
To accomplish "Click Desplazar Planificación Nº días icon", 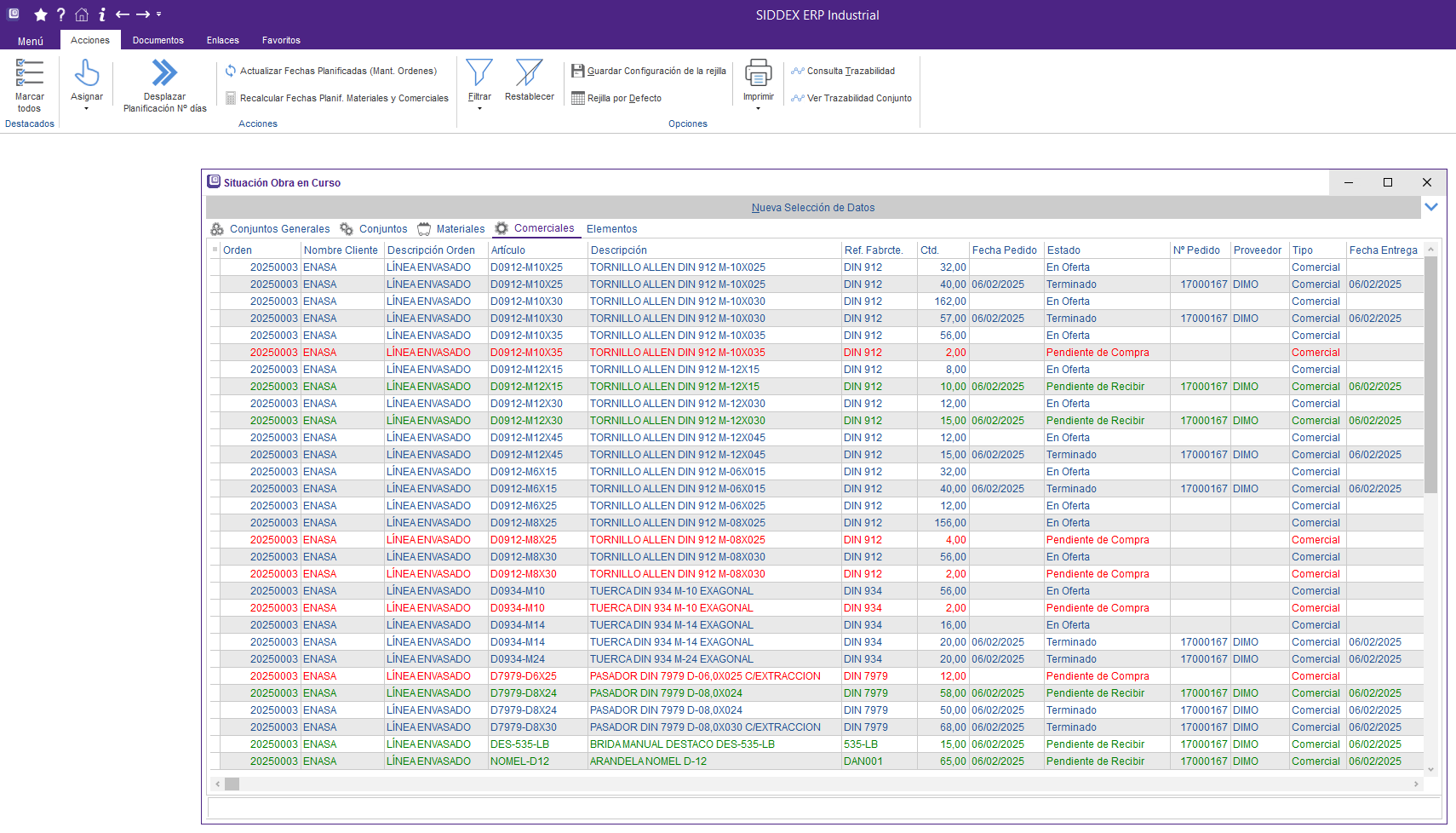I will click(164, 72).
